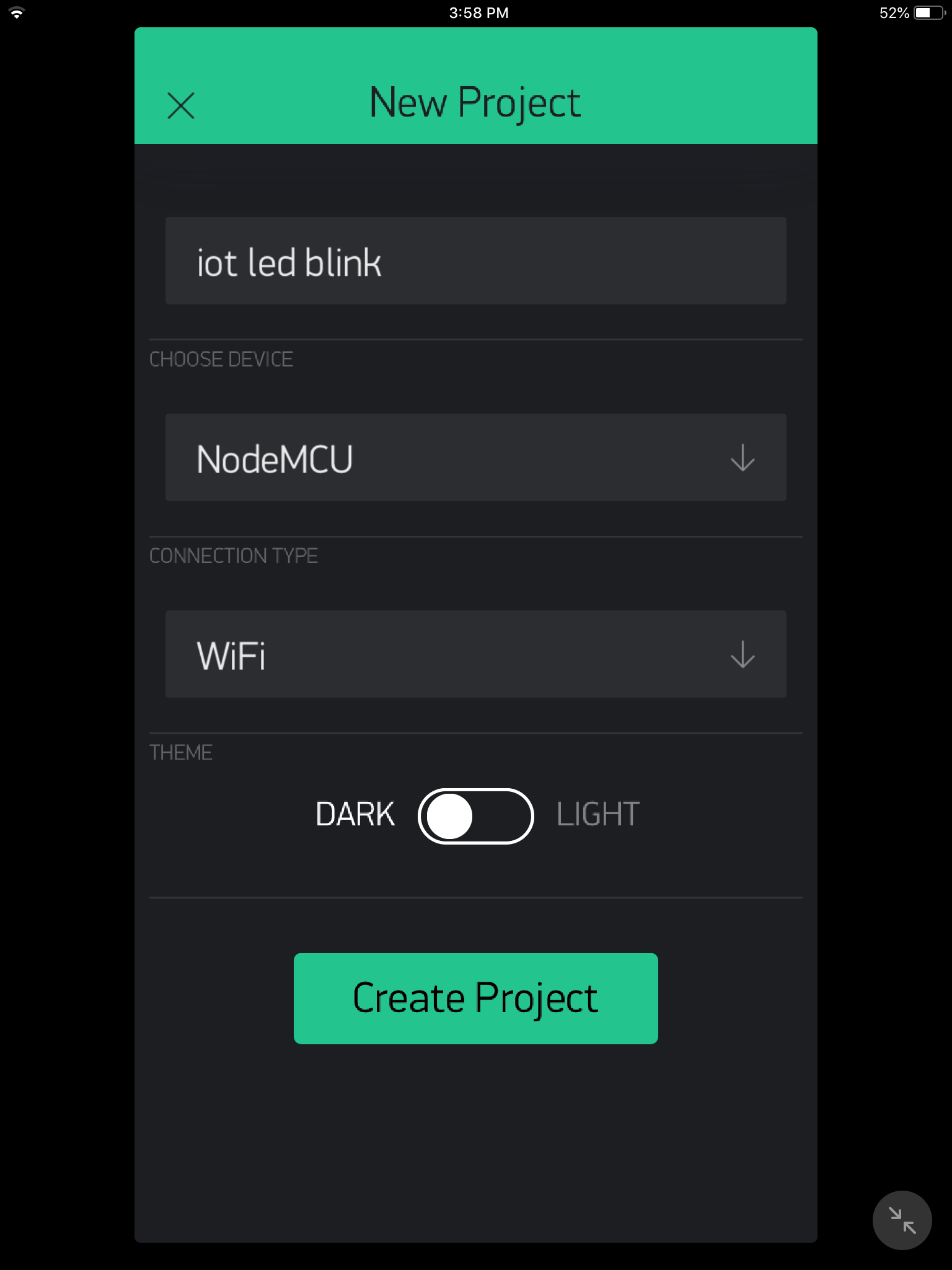The width and height of the screenshot is (952, 1270).
Task: Select the project name field showing iot led blink
Action: [x=475, y=260]
